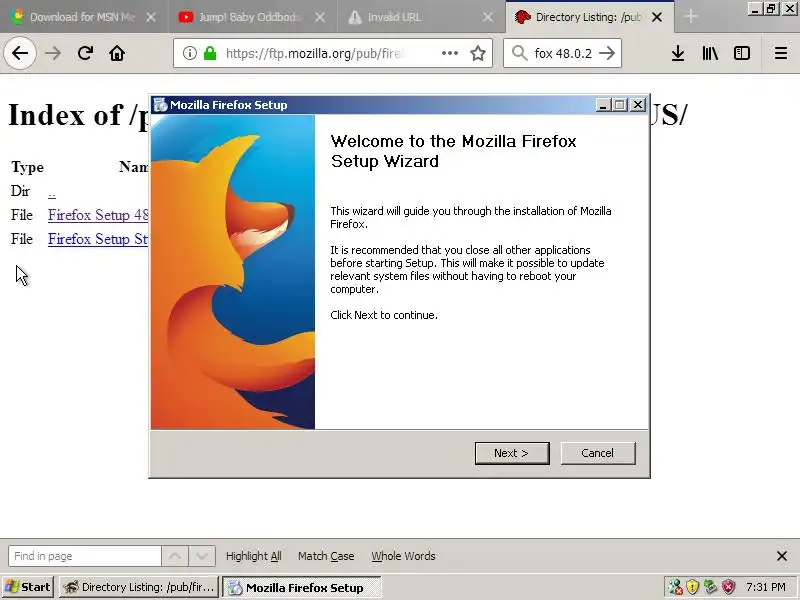This screenshot has height=600, width=800.
Task: Close the find bar
Action: (x=782, y=556)
